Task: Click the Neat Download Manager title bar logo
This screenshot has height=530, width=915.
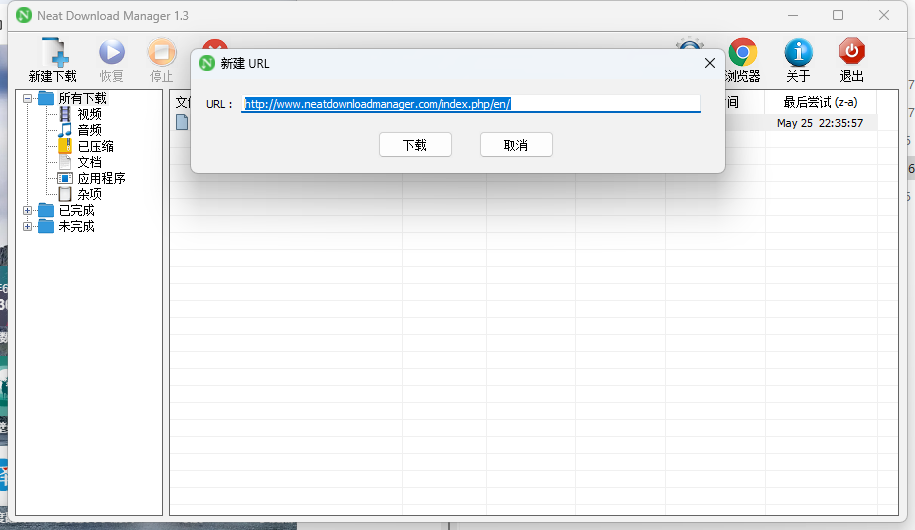Action: [24, 16]
